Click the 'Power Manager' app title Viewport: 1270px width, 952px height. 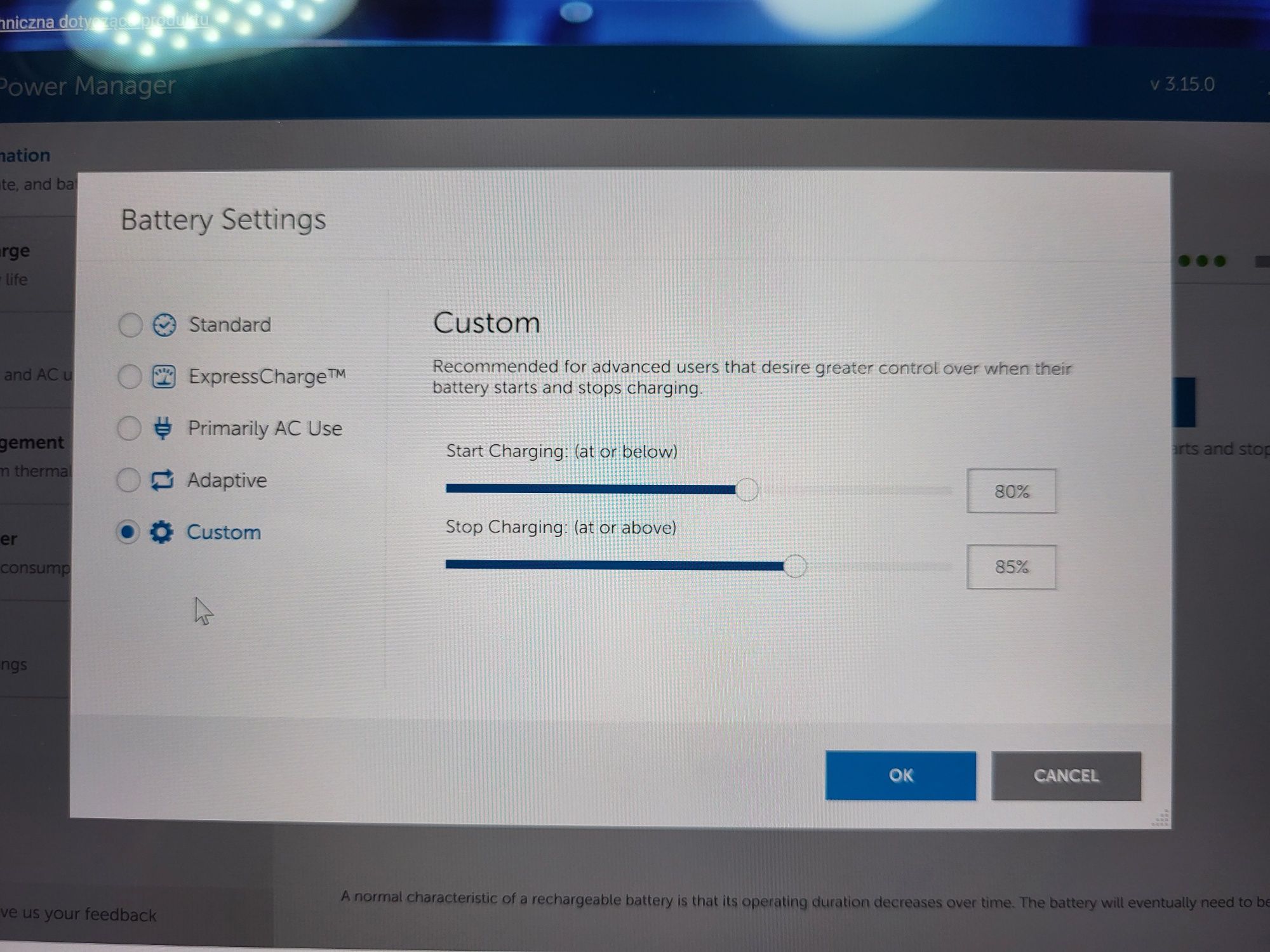88,86
